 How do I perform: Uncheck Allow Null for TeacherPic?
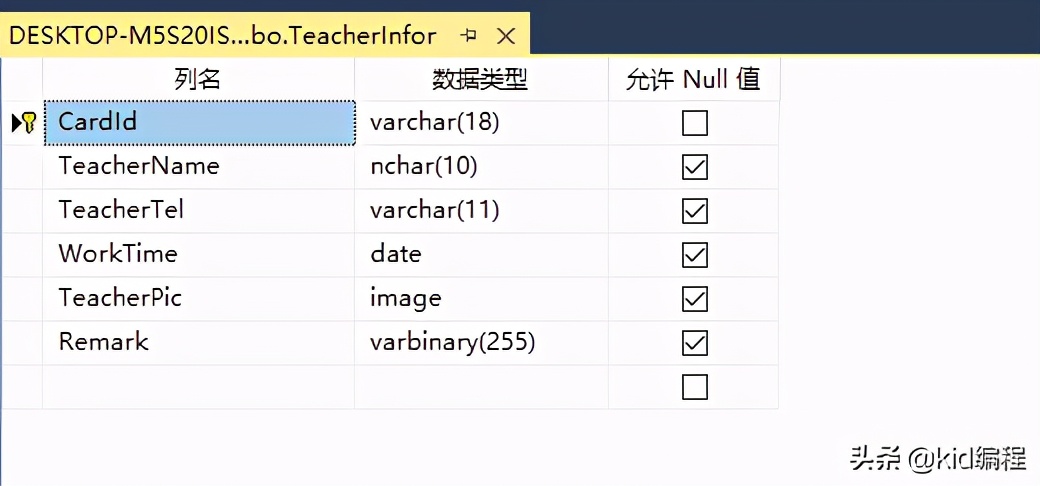point(694,299)
